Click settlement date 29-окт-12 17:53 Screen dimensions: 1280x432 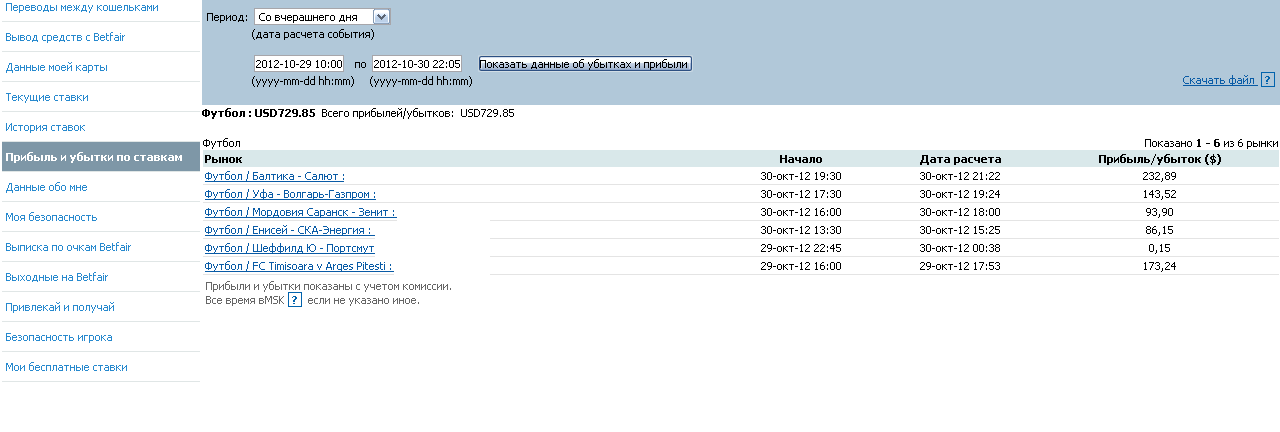tap(960, 266)
